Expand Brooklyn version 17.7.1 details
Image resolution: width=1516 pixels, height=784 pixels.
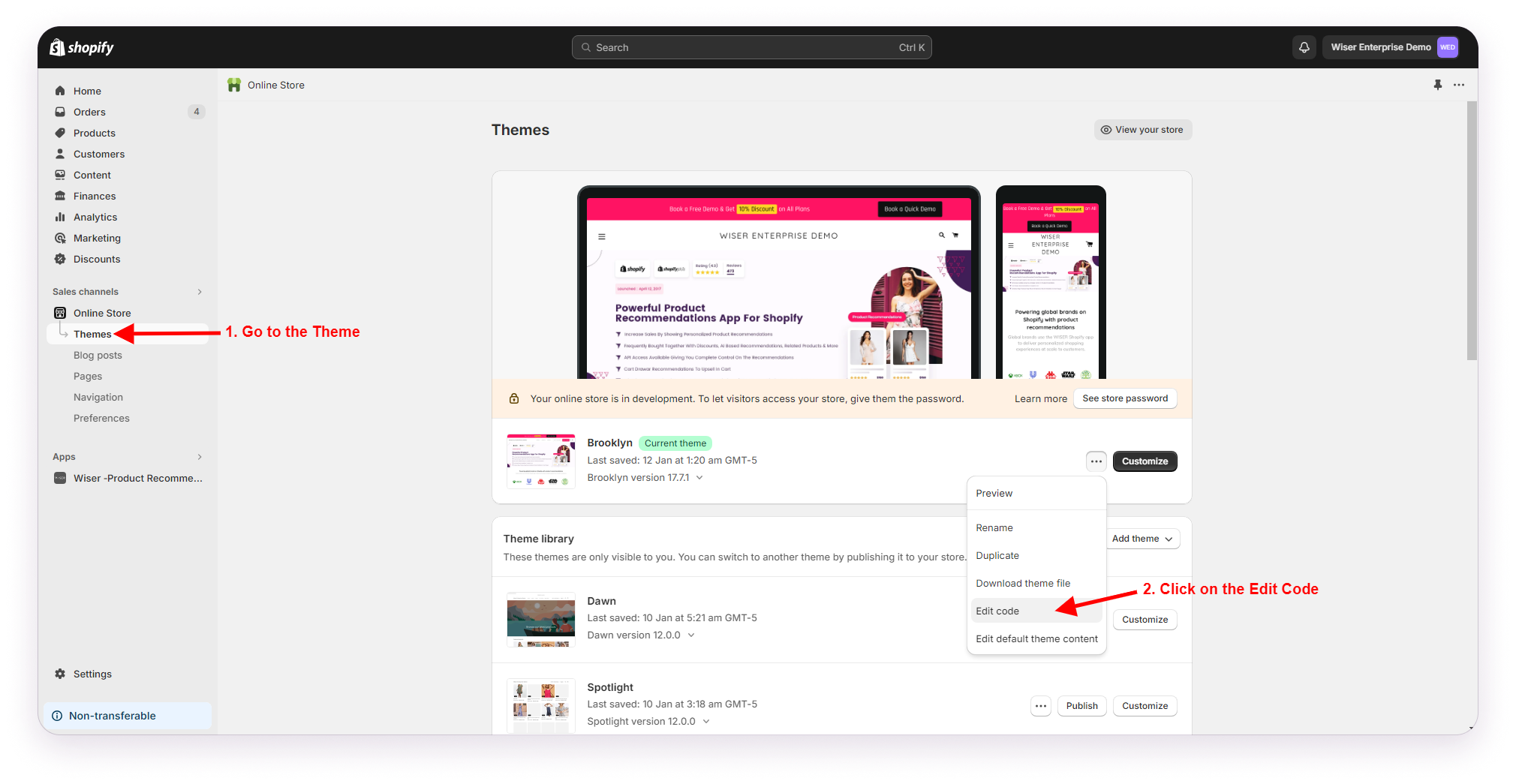click(699, 478)
